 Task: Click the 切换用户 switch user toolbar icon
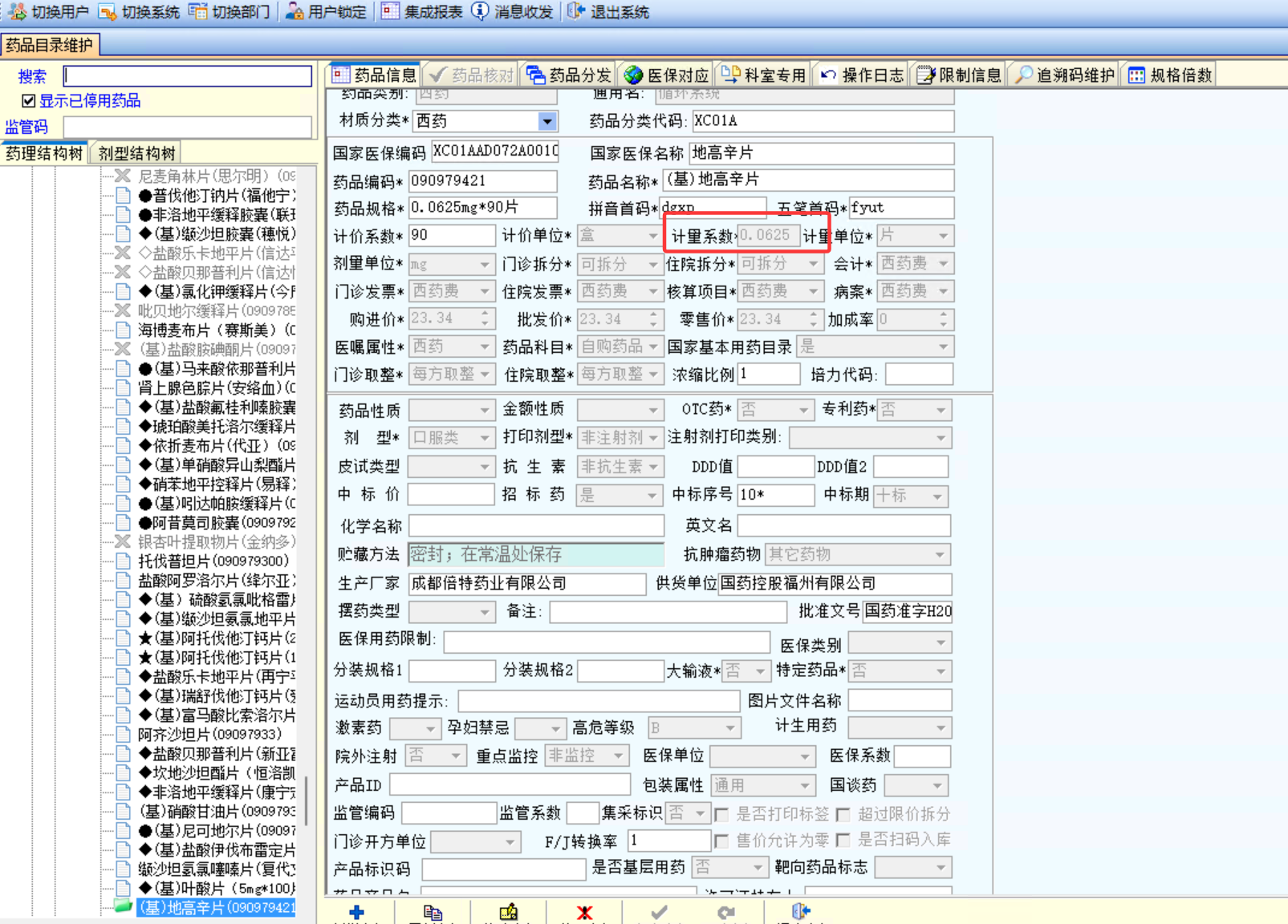pyautogui.click(x=18, y=11)
